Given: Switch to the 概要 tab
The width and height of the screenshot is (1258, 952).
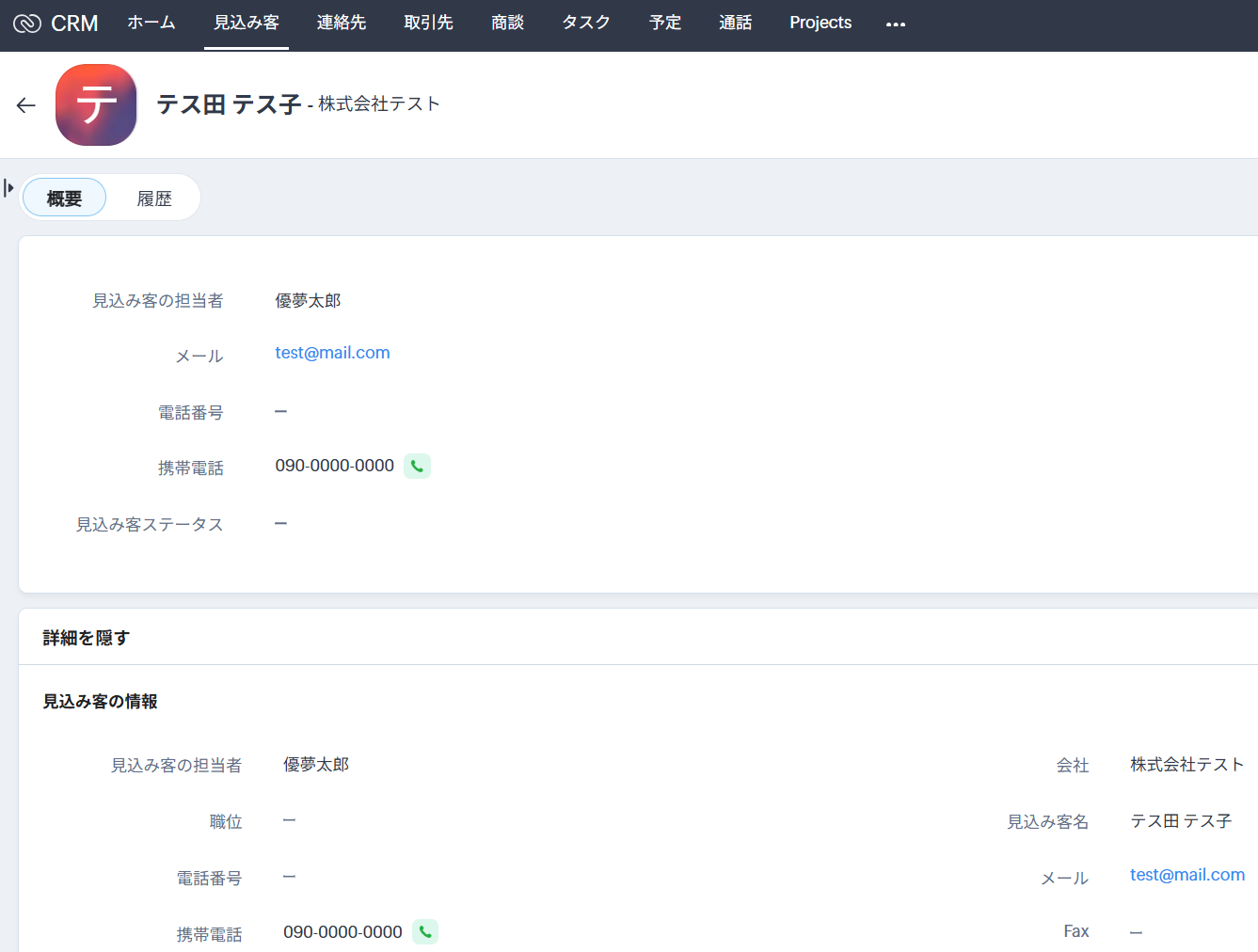Looking at the screenshot, I should [64, 198].
